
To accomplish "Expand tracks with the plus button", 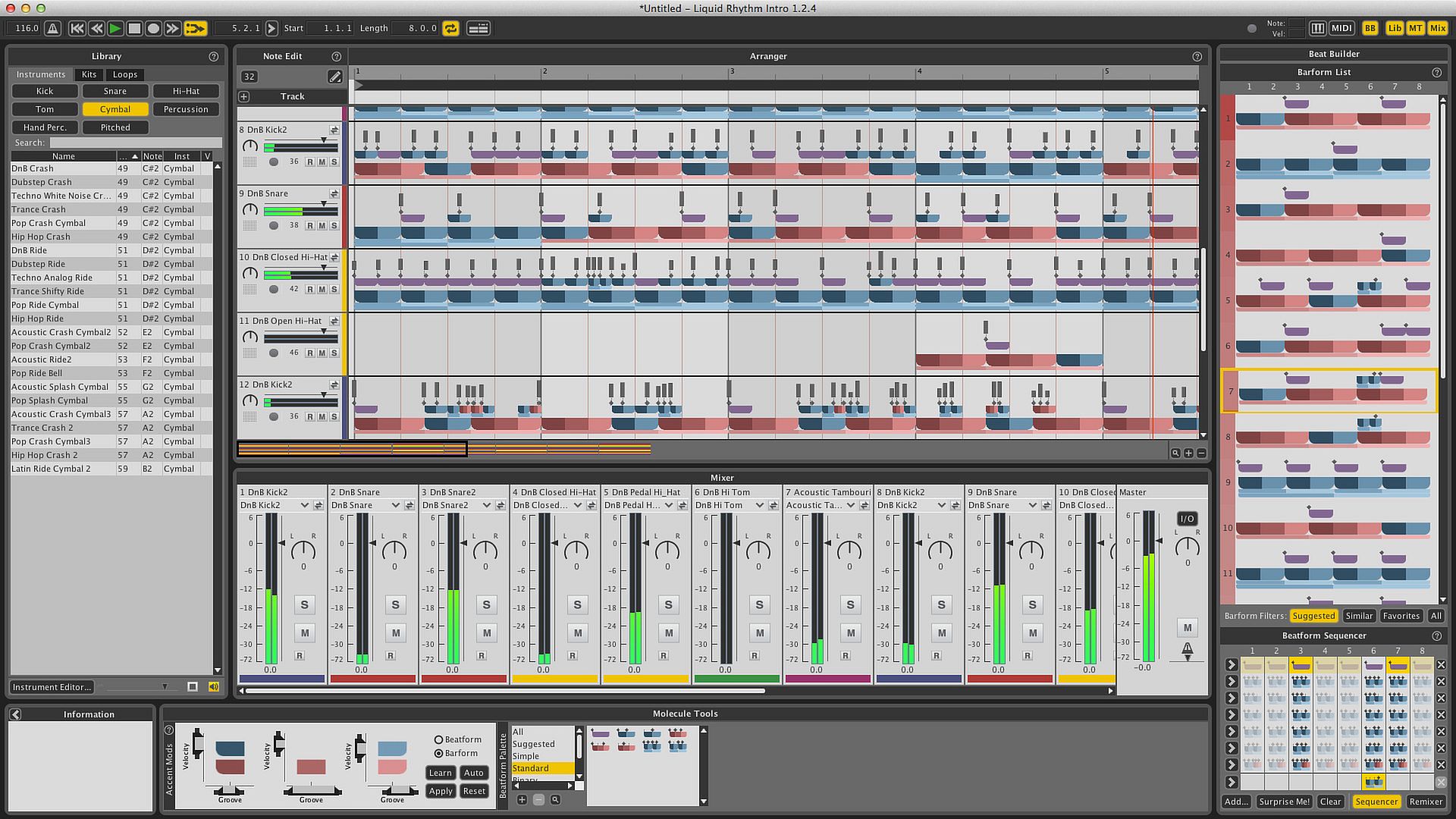I will click(x=244, y=96).
